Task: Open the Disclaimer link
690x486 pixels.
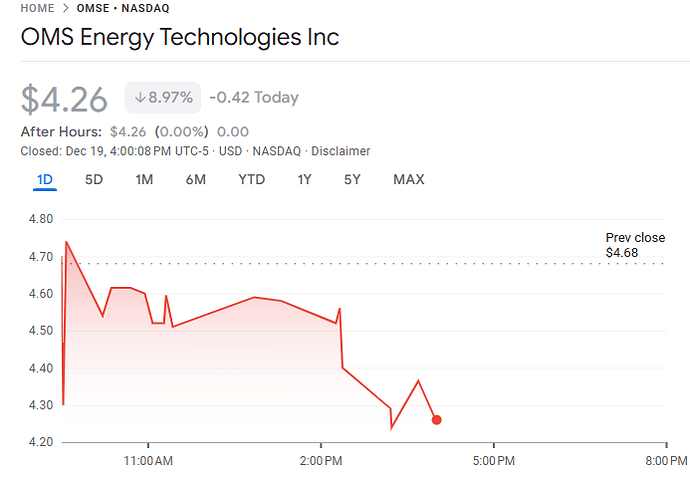Action: click(x=340, y=151)
